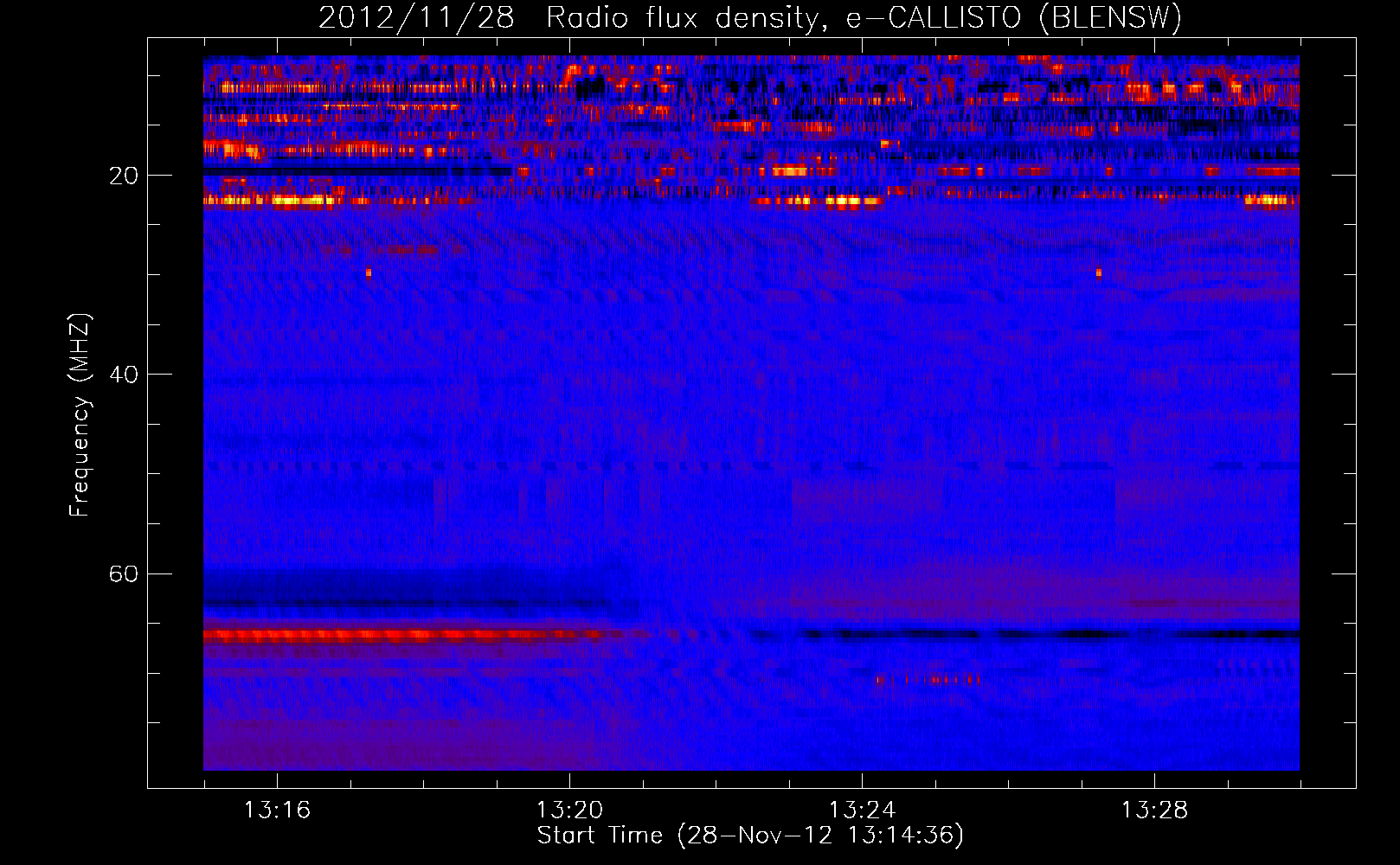This screenshot has width=1400, height=865.
Task: Click the 'Radio flux density' title text
Action: pyautogui.click(x=682, y=17)
